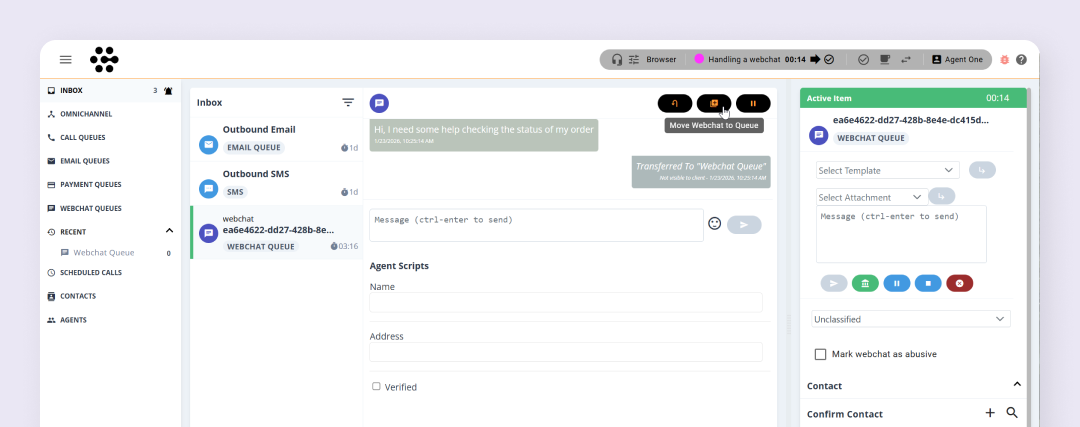Click the Move Webchat to Queue button
Screen dimensions: 1080x427
click(714, 103)
